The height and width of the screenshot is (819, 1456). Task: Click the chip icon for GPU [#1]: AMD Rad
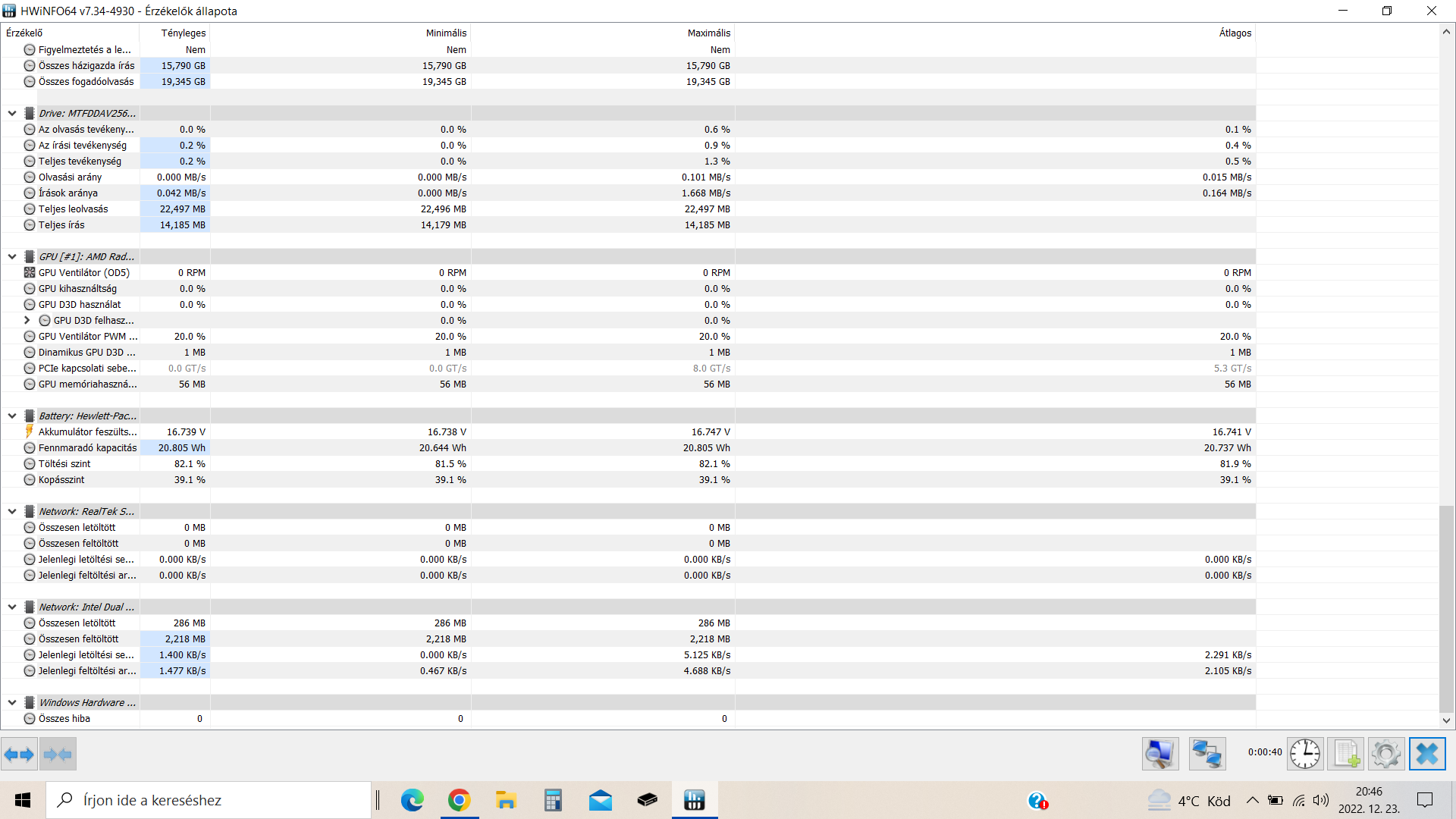tap(30, 256)
